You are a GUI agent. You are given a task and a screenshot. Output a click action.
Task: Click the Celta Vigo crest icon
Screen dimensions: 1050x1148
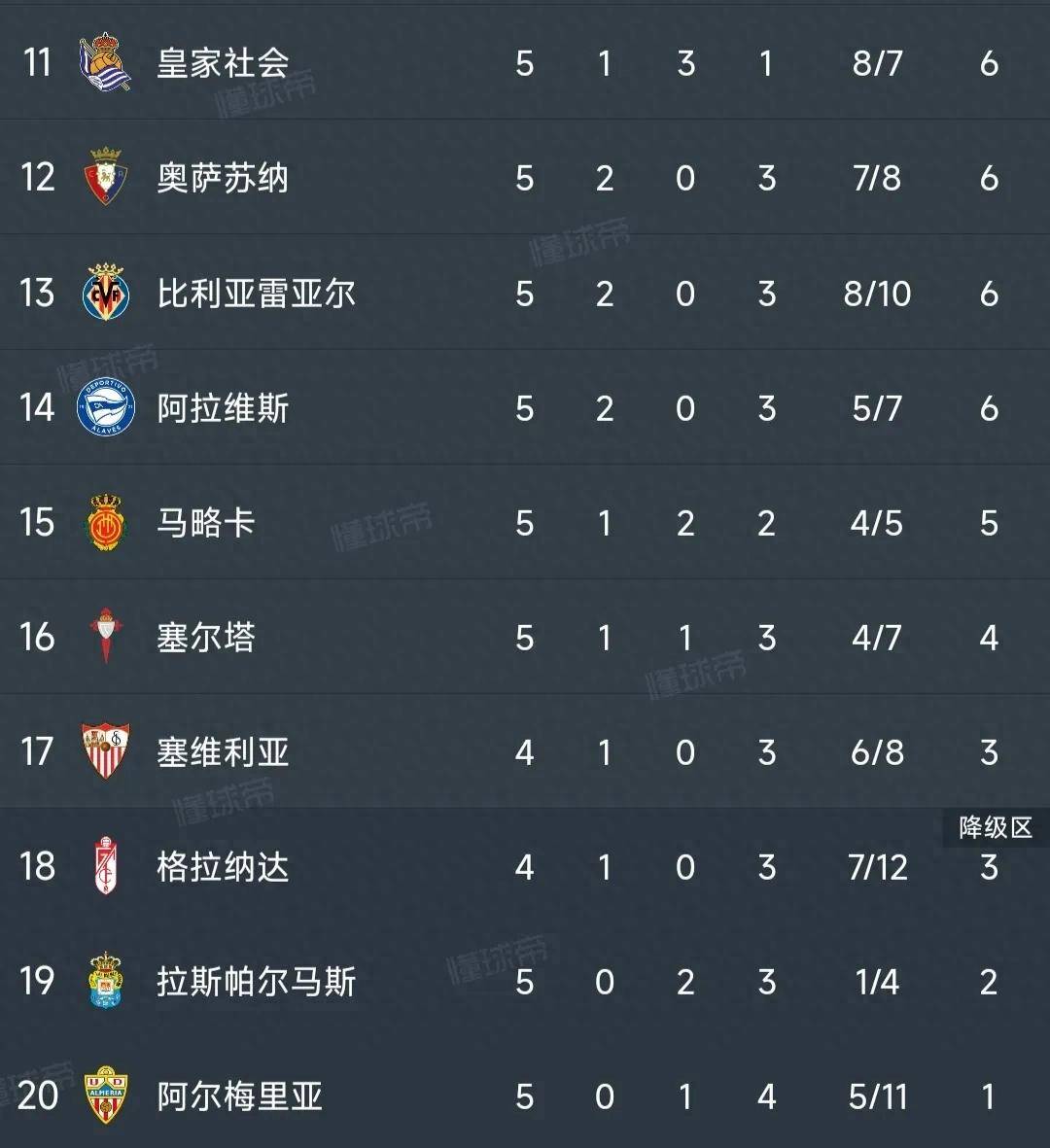105,638
